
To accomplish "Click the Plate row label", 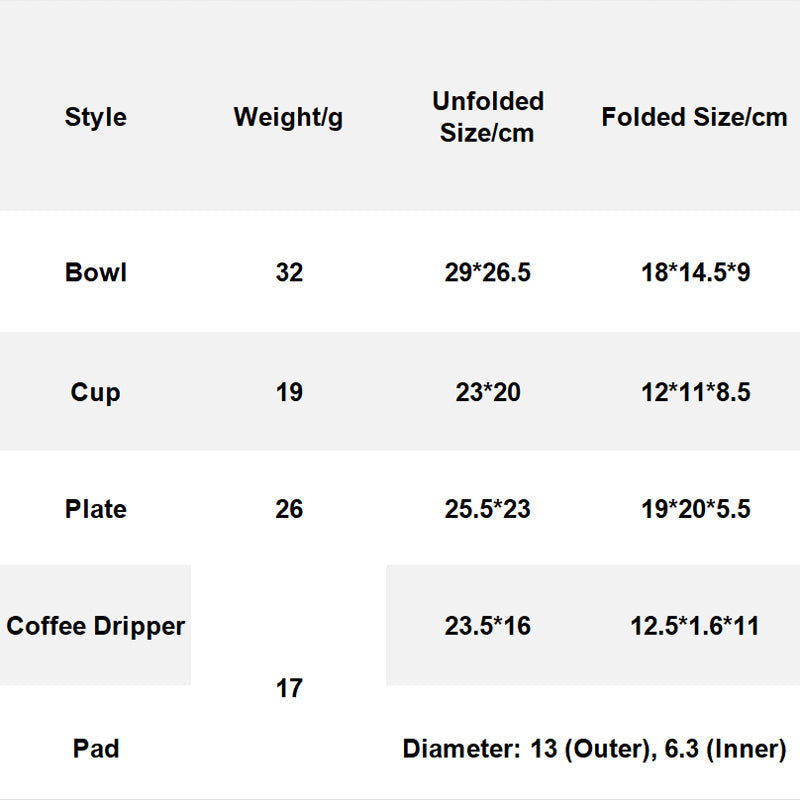I will (96, 509).
